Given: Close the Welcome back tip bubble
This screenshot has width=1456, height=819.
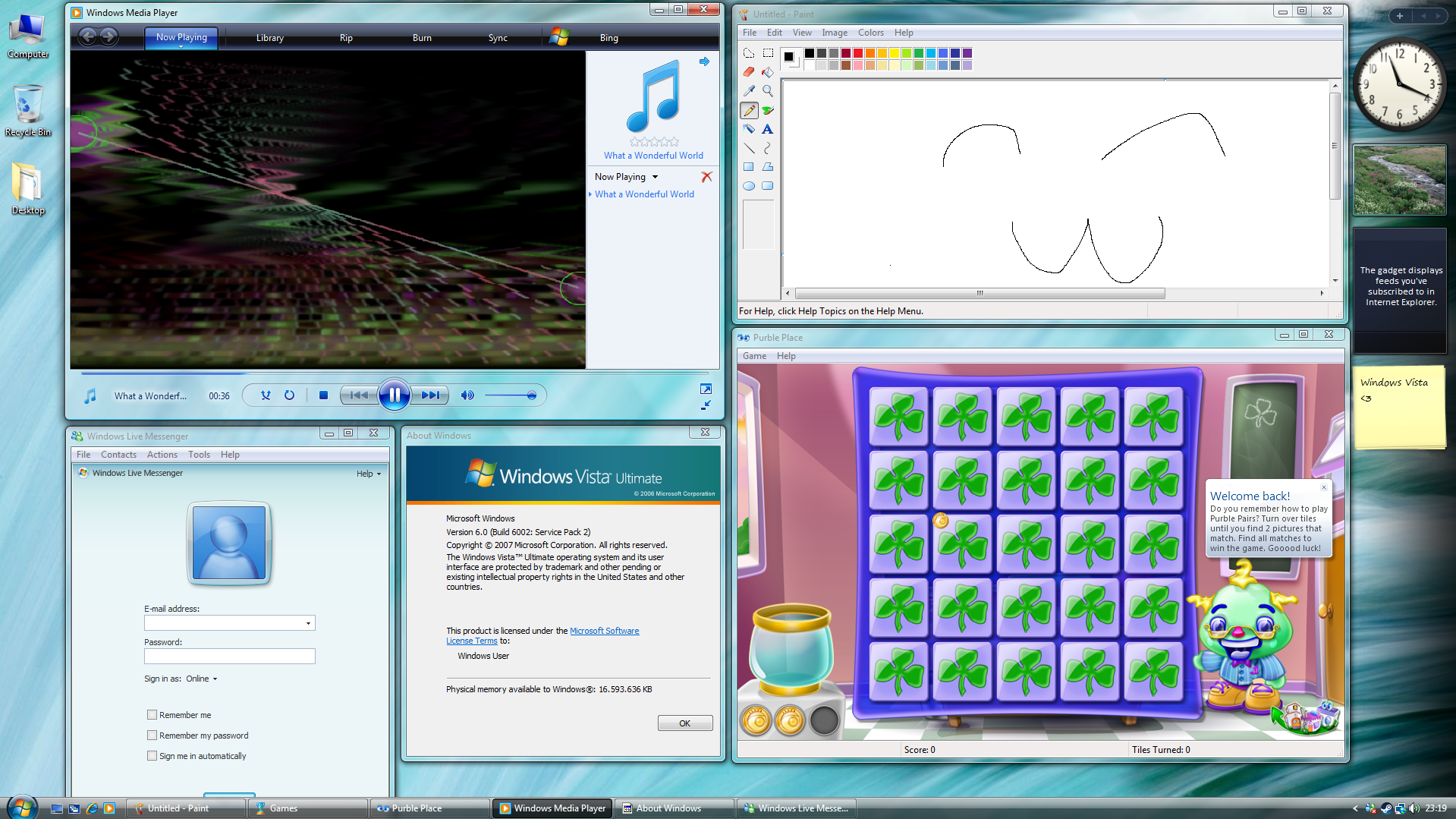Looking at the screenshot, I should click(1324, 487).
